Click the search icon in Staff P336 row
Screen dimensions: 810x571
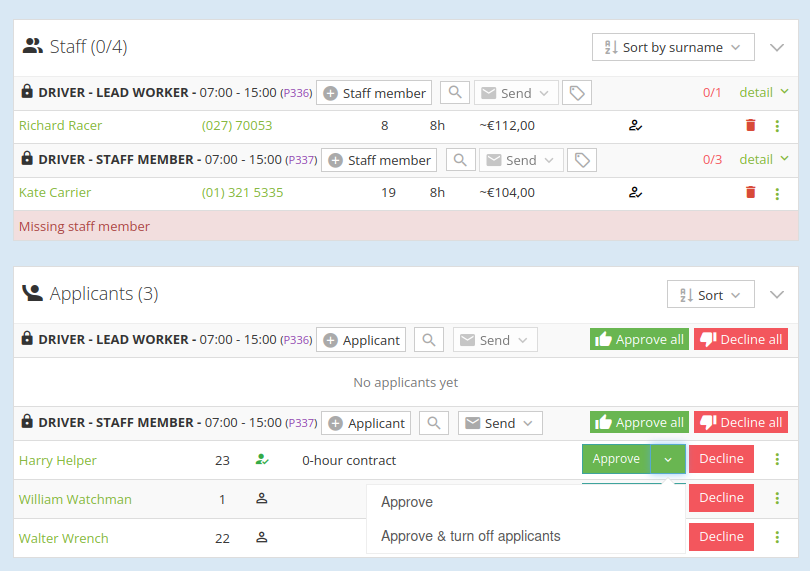455,92
